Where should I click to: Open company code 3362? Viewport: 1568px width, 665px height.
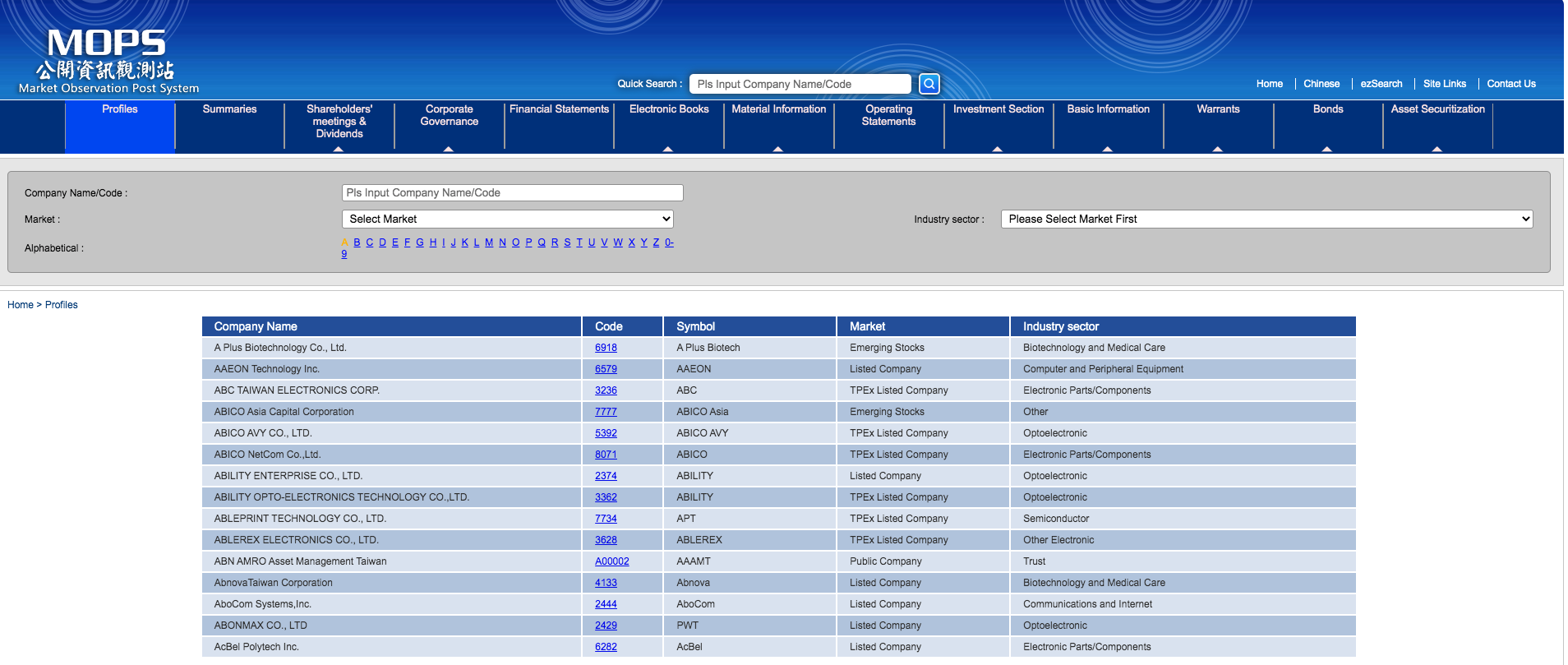pos(606,497)
